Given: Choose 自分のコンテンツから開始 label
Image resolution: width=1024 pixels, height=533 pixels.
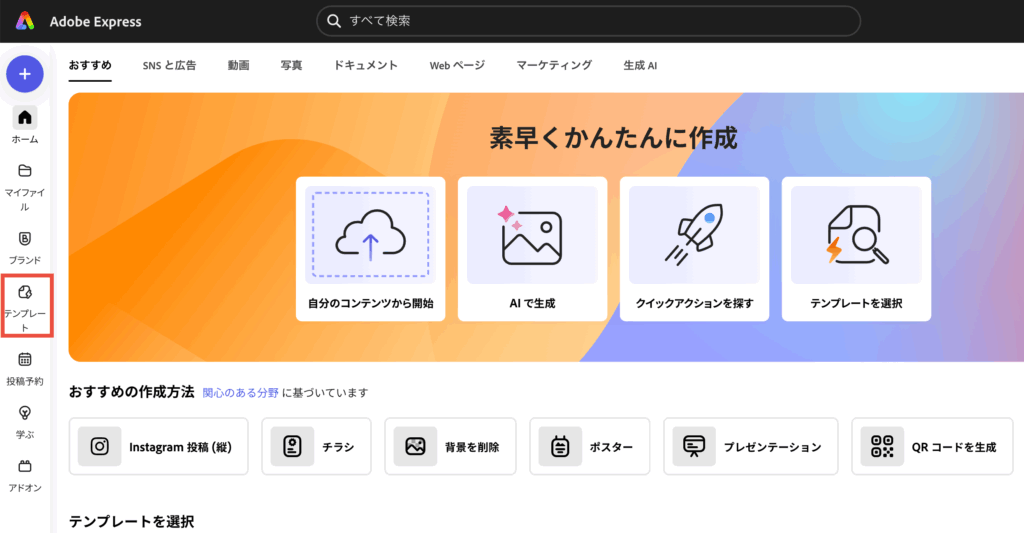Looking at the screenshot, I should coord(370,303).
